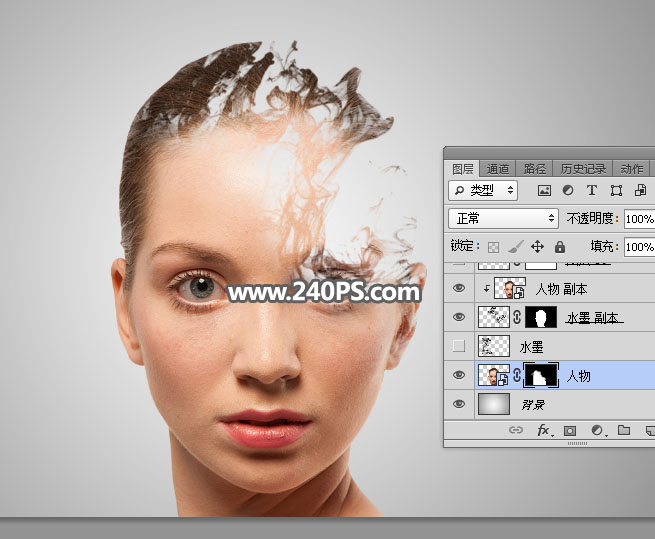The height and width of the screenshot is (539, 655).
Task: Click the 人物 layer mask thumbnail
Action: (x=540, y=376)
